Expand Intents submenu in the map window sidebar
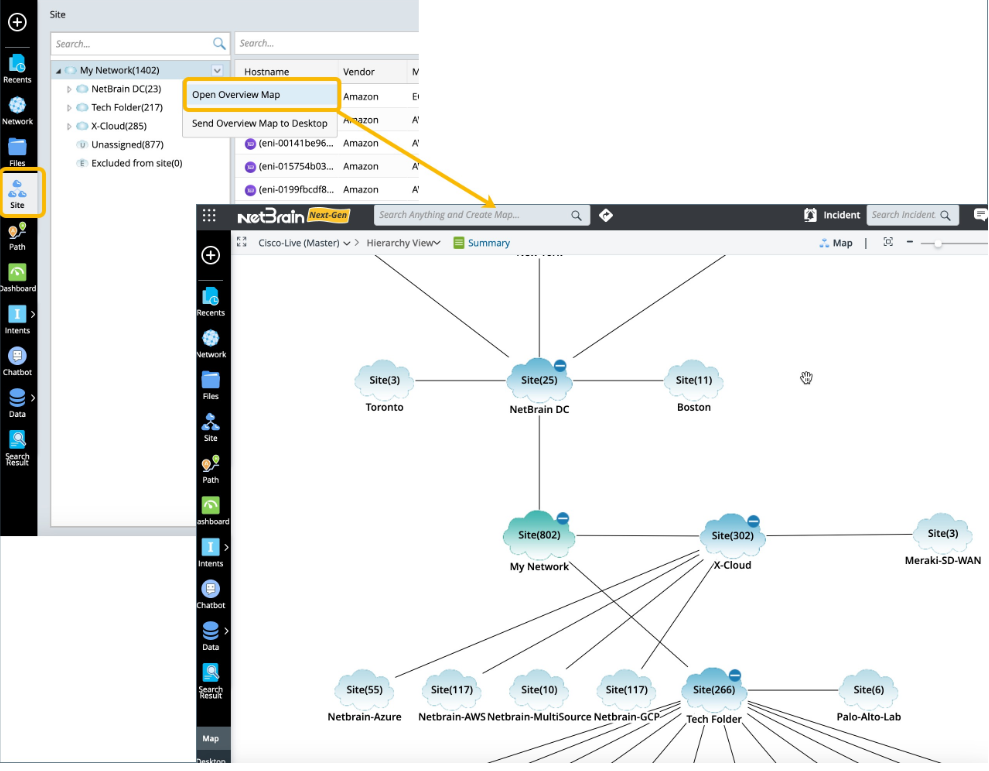This screenshot has width=989, height=771. [x=226, y=547]
